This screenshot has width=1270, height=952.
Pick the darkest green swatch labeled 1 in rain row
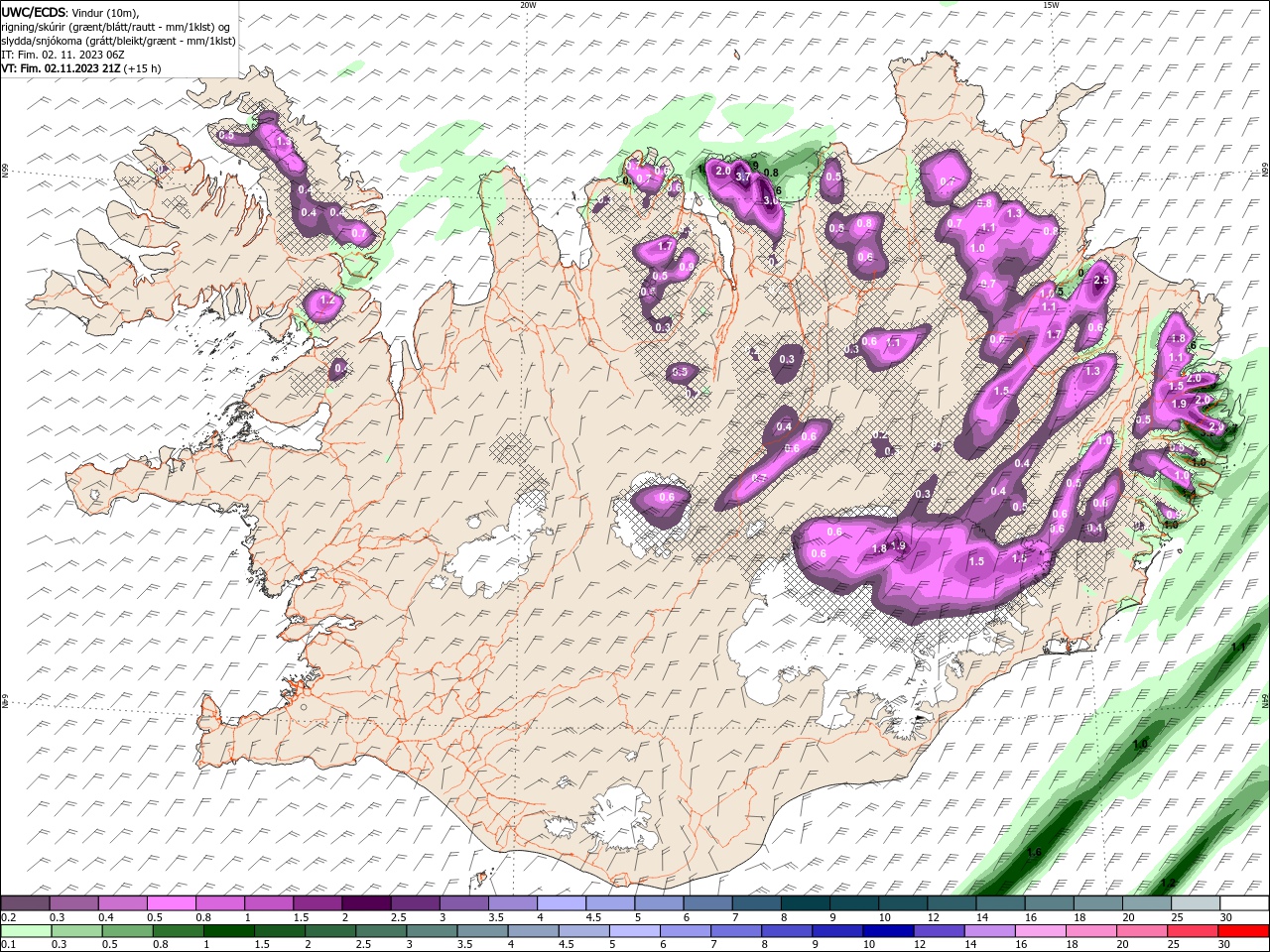click(x=229, y=931)
